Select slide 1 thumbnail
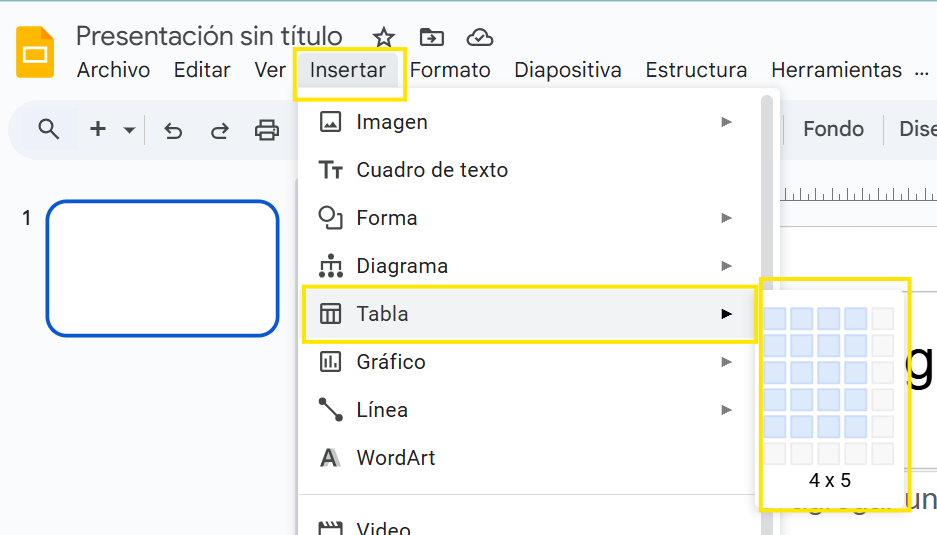 [162, 268]
